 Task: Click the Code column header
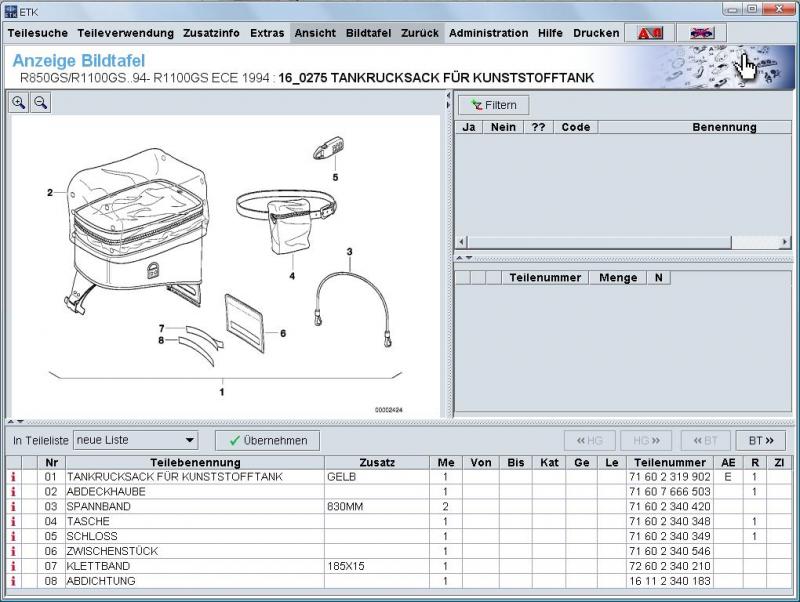coord(576,127)
